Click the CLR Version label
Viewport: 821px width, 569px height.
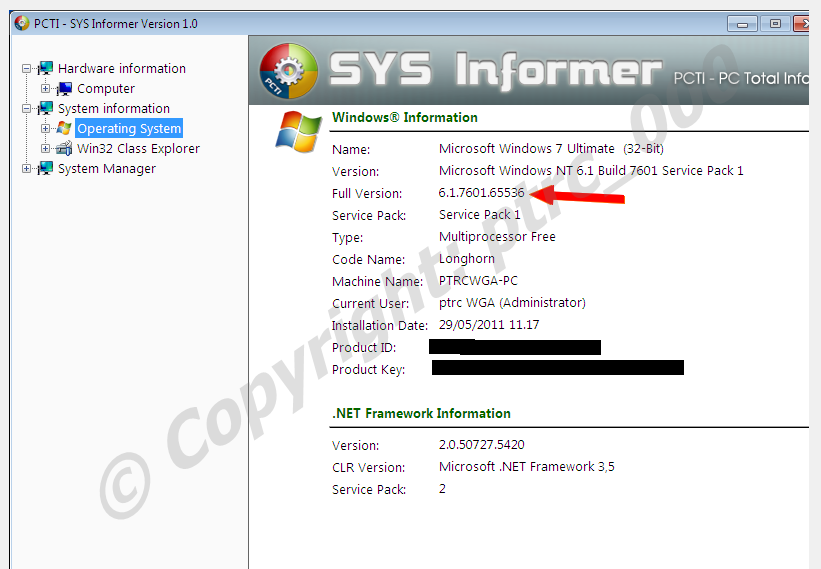click(368, 467)
